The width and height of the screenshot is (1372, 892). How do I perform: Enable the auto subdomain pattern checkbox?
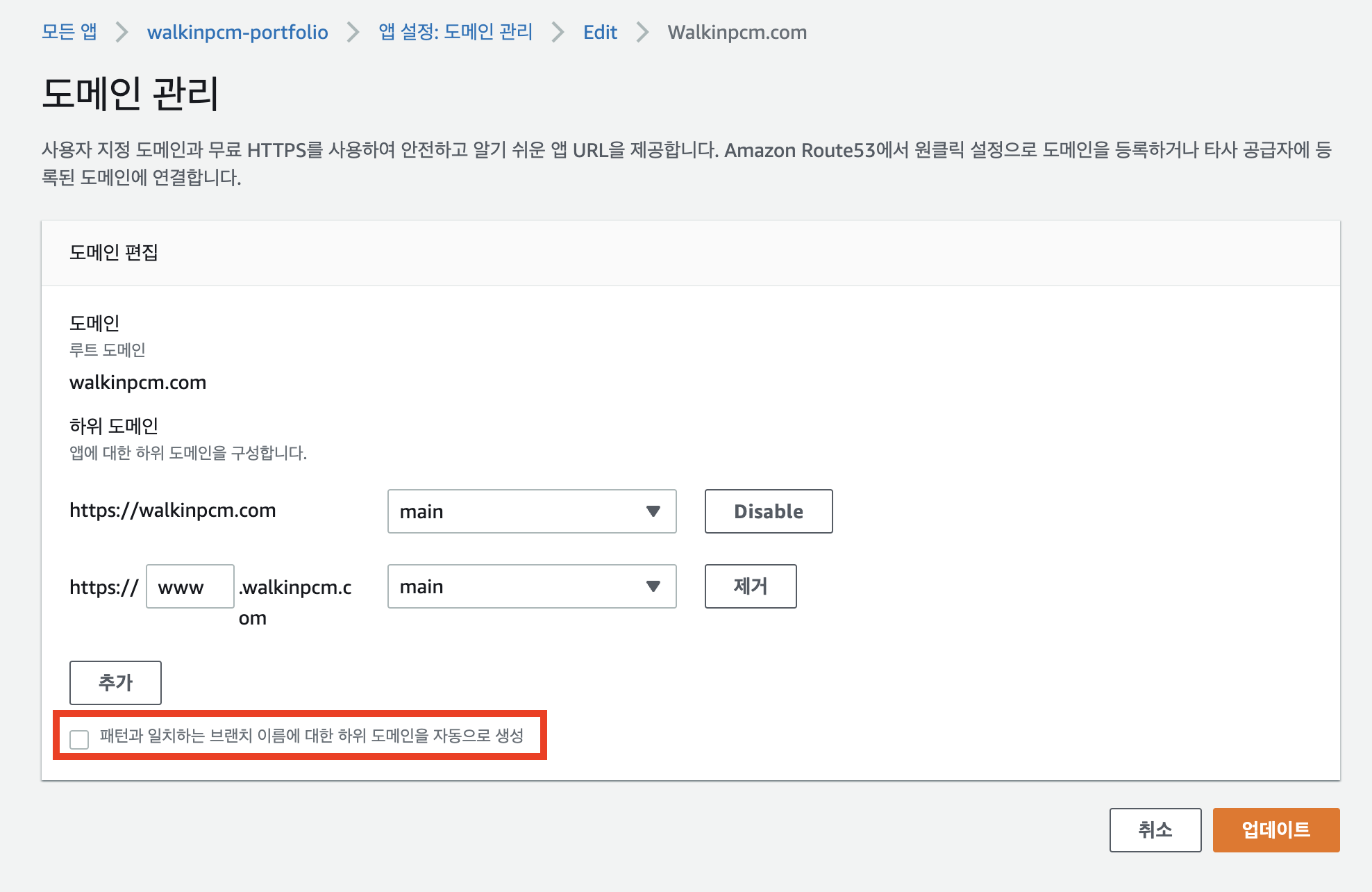(79, 739)
